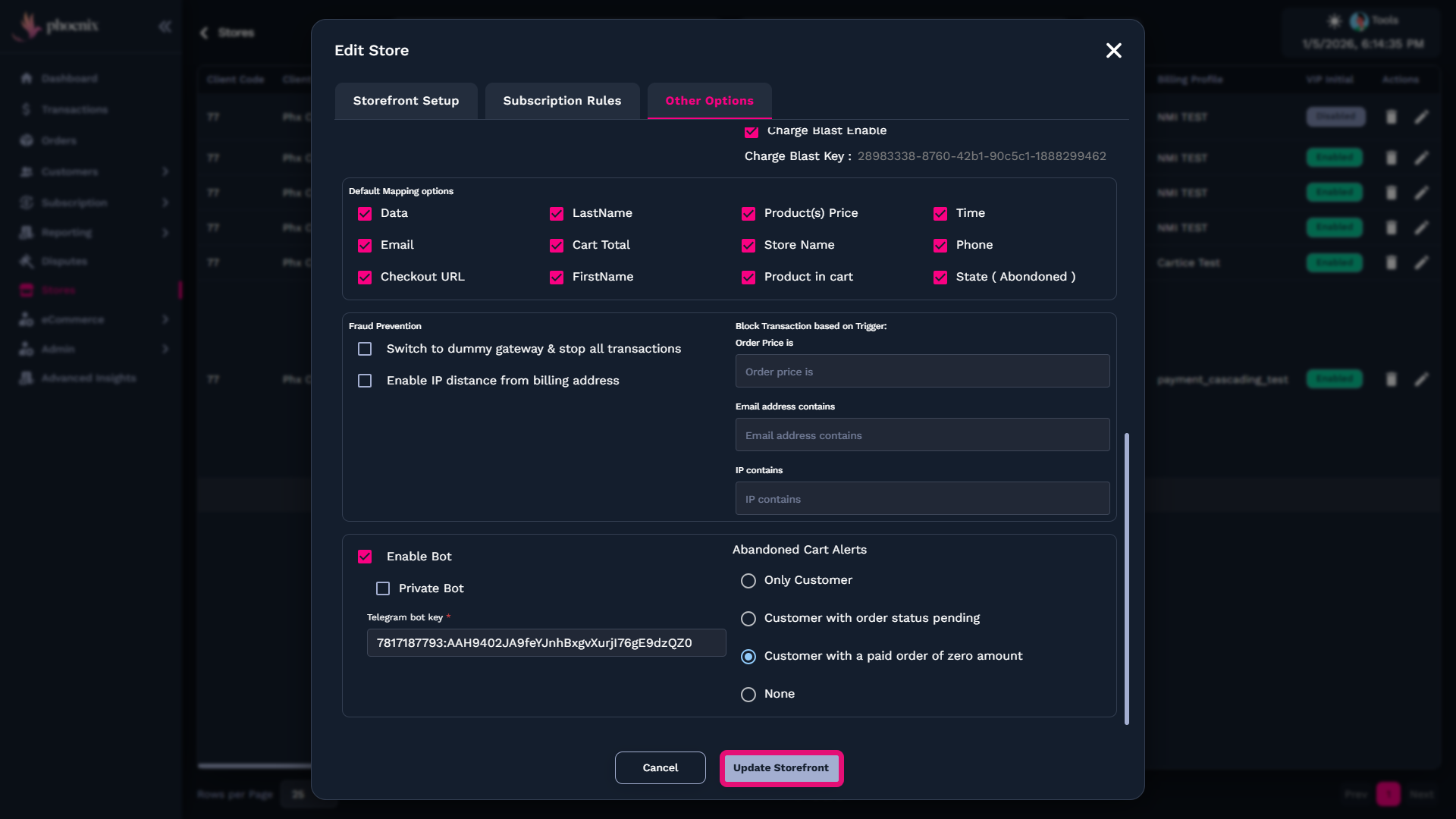Enable Private Bot checkbox
The width and height of the screenshot is (1456, 819).
383,588
